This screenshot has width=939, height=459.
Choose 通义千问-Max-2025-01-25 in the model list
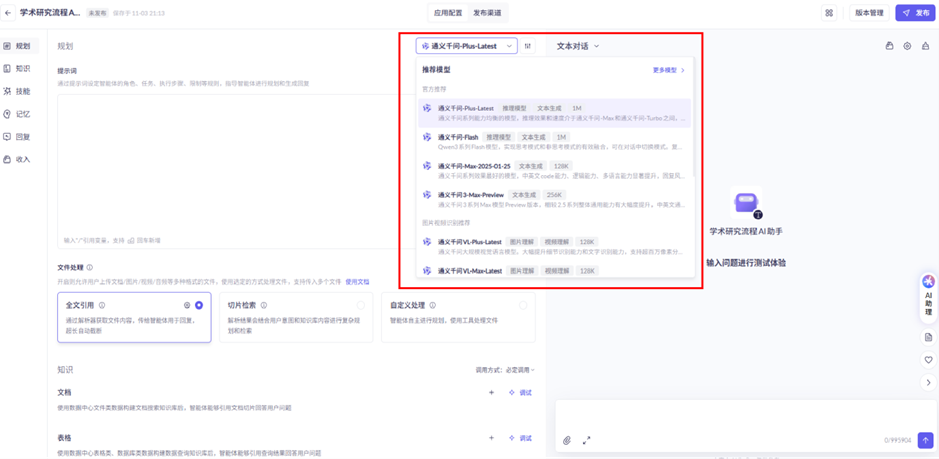tap(555, 171)
